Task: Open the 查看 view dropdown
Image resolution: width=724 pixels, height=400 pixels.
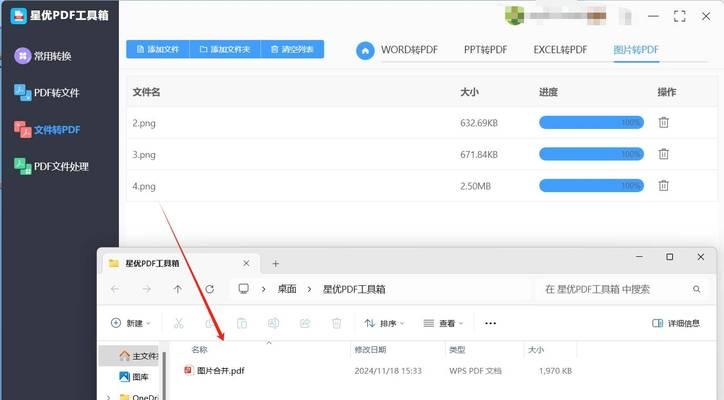Action: [x=443, y=323]
